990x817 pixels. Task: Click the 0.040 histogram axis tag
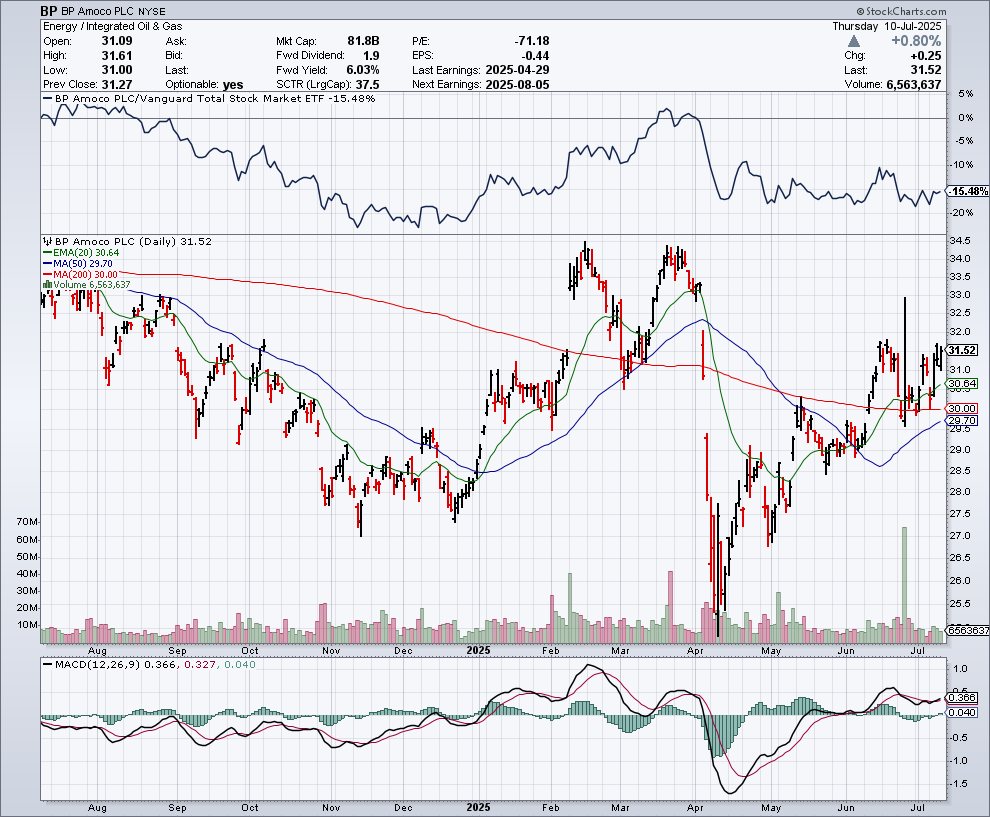[962, 712]
